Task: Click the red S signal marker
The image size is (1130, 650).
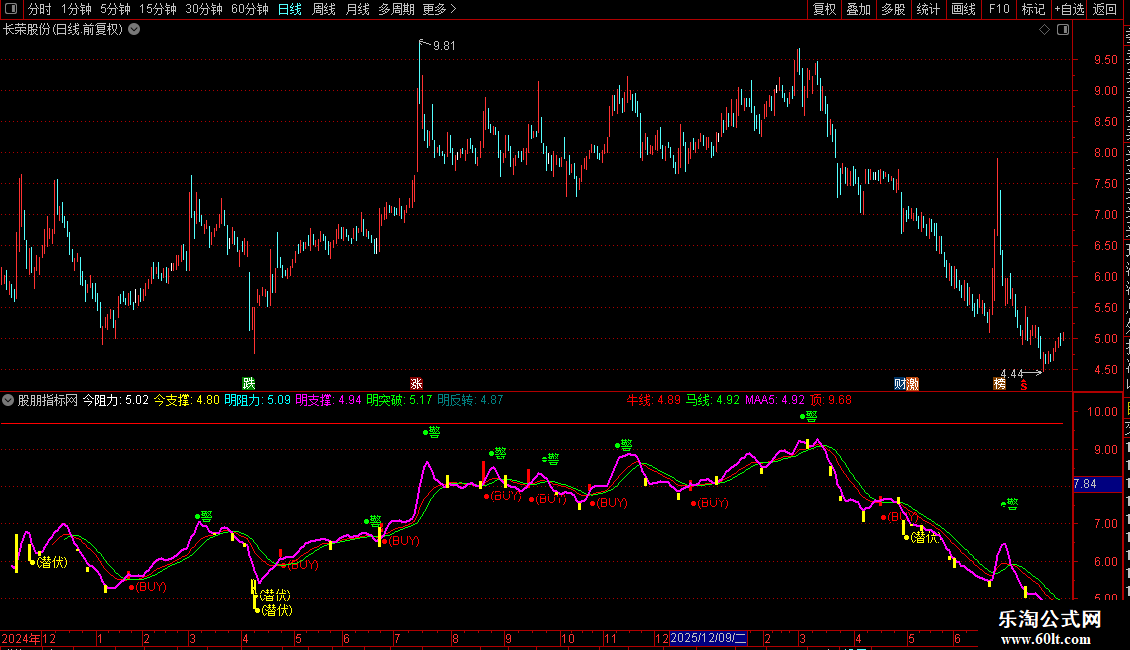Action: tap(1023, 386)
